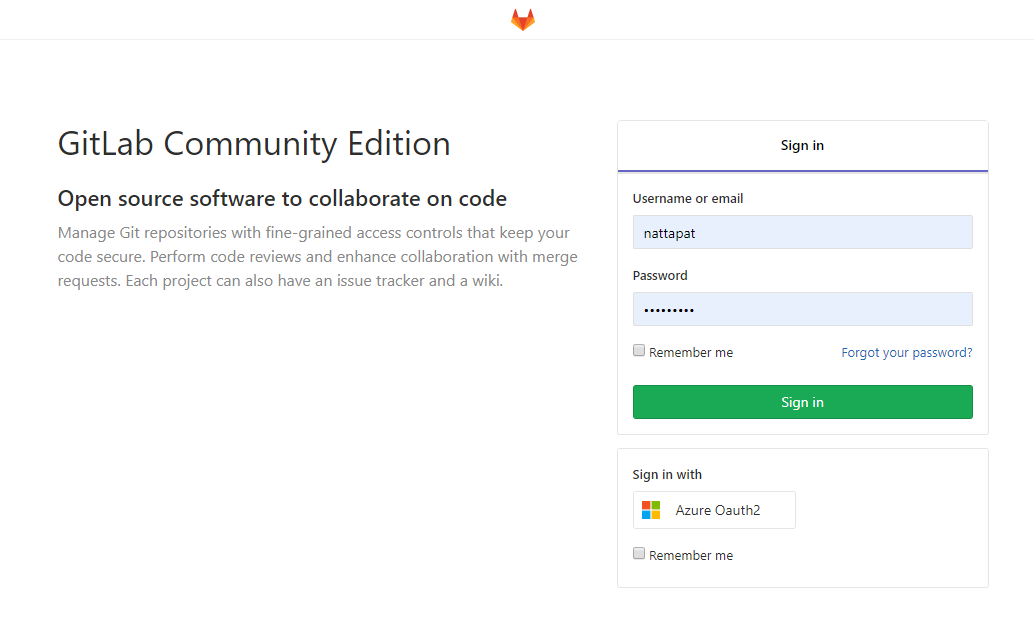Focus the Password input field
1034x641 pixels.
802,308
